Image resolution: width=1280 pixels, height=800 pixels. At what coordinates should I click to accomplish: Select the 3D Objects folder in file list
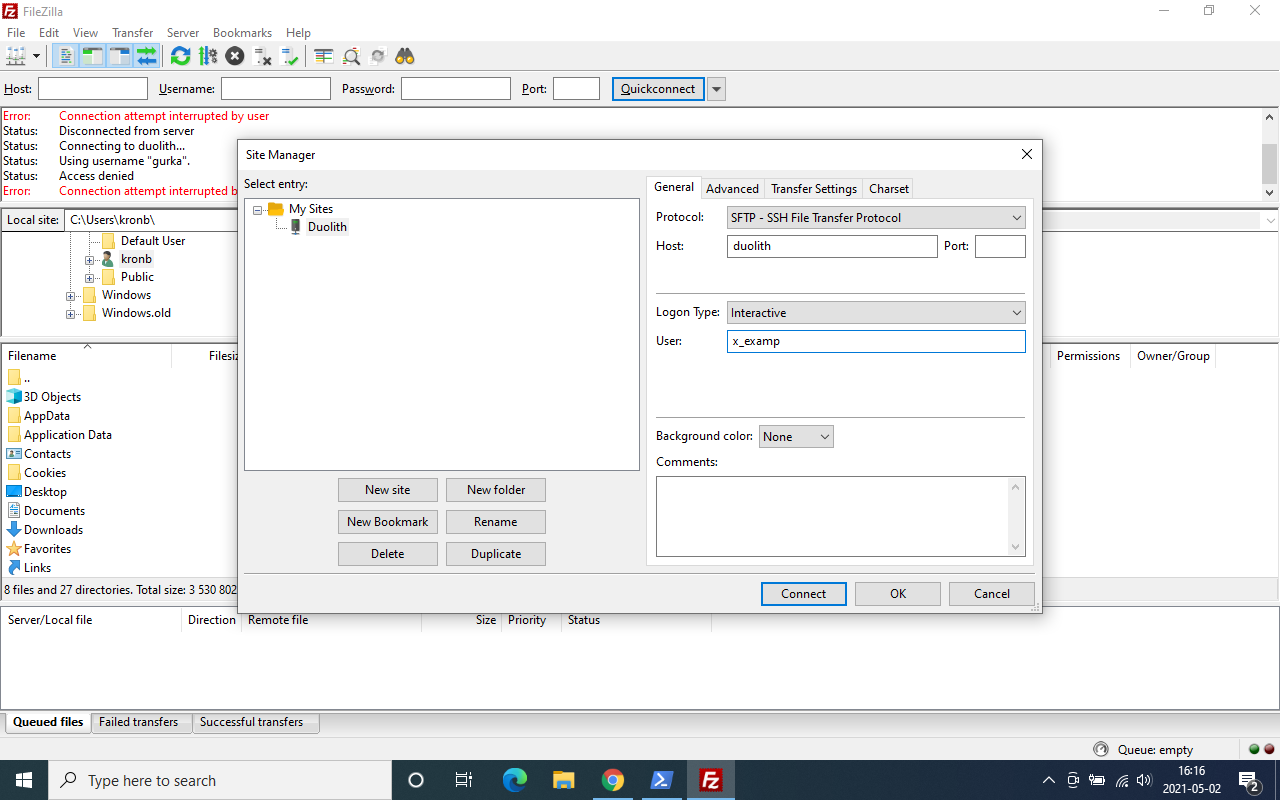pyautogui.click(x=52, y=397)
